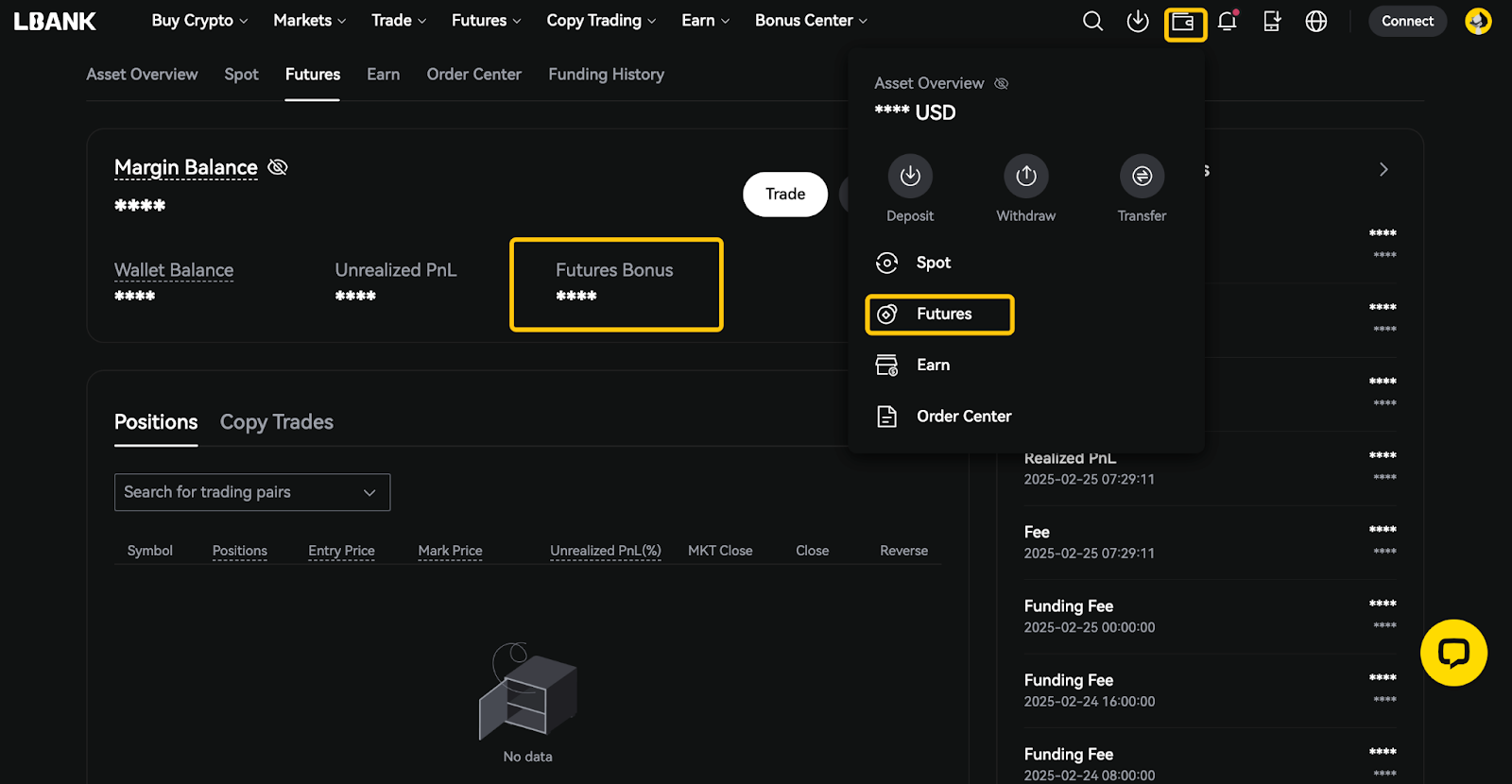Click the Withdraw icon in asset popup
The image size is (1512, 784).
pos(1026,176)
